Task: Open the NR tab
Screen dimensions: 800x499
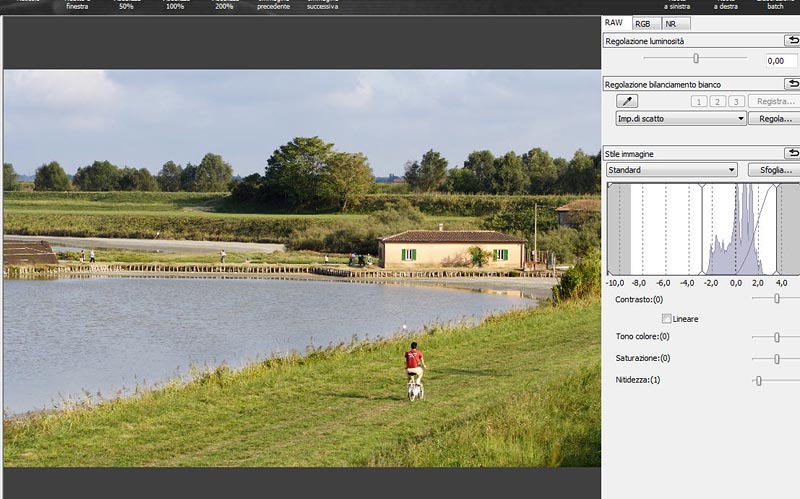Action: [x=672, y=23]
